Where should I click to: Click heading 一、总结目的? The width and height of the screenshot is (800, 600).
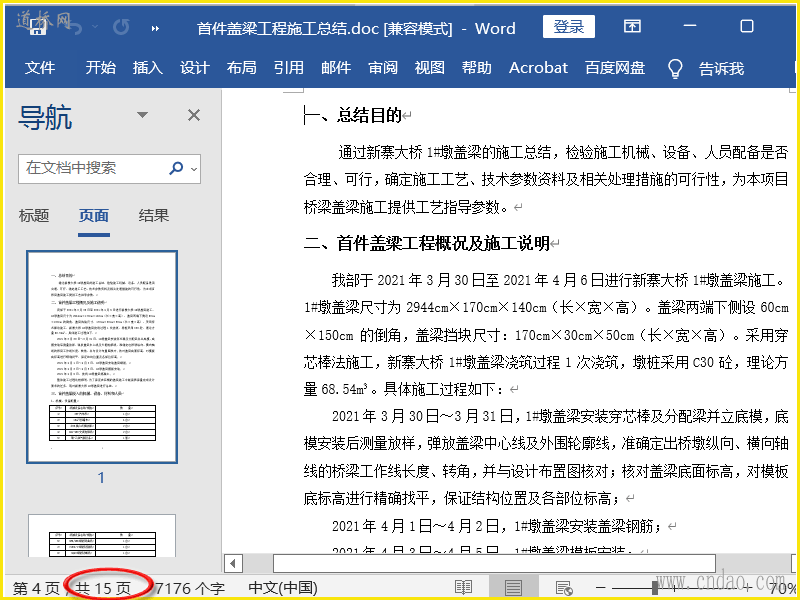353,115
